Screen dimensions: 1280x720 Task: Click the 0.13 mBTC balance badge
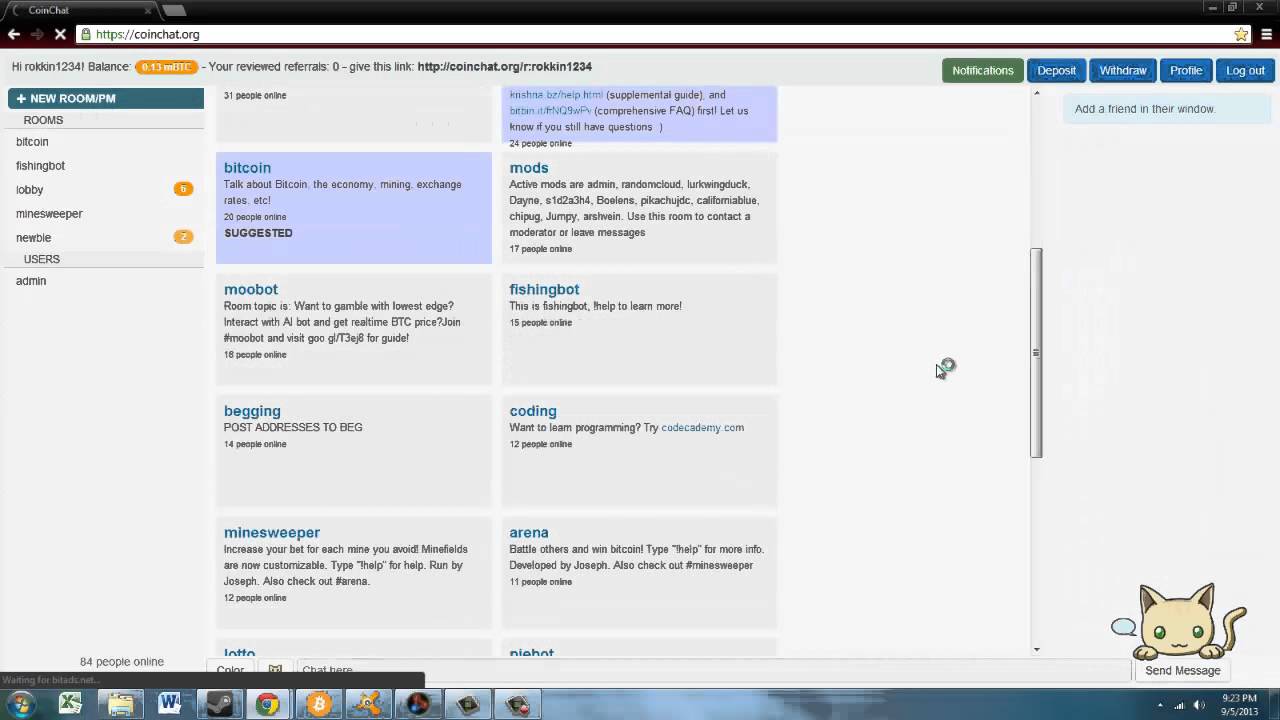pyautogui.click(x=166, y=67)
